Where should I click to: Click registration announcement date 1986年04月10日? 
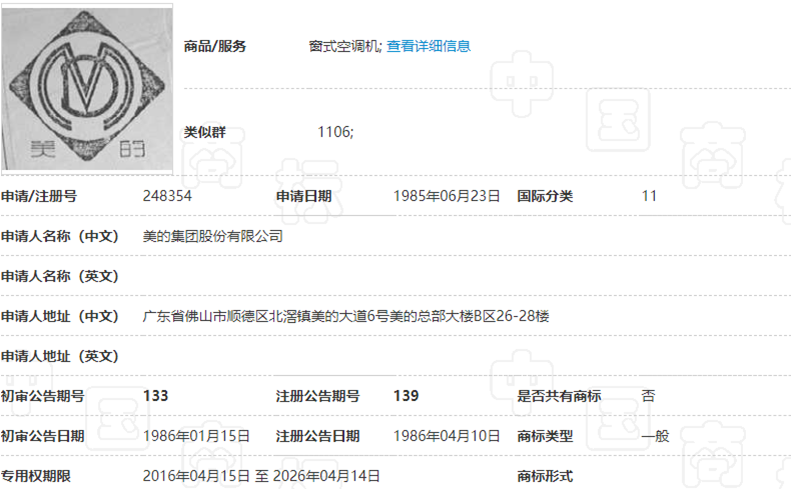click(446, 436)
